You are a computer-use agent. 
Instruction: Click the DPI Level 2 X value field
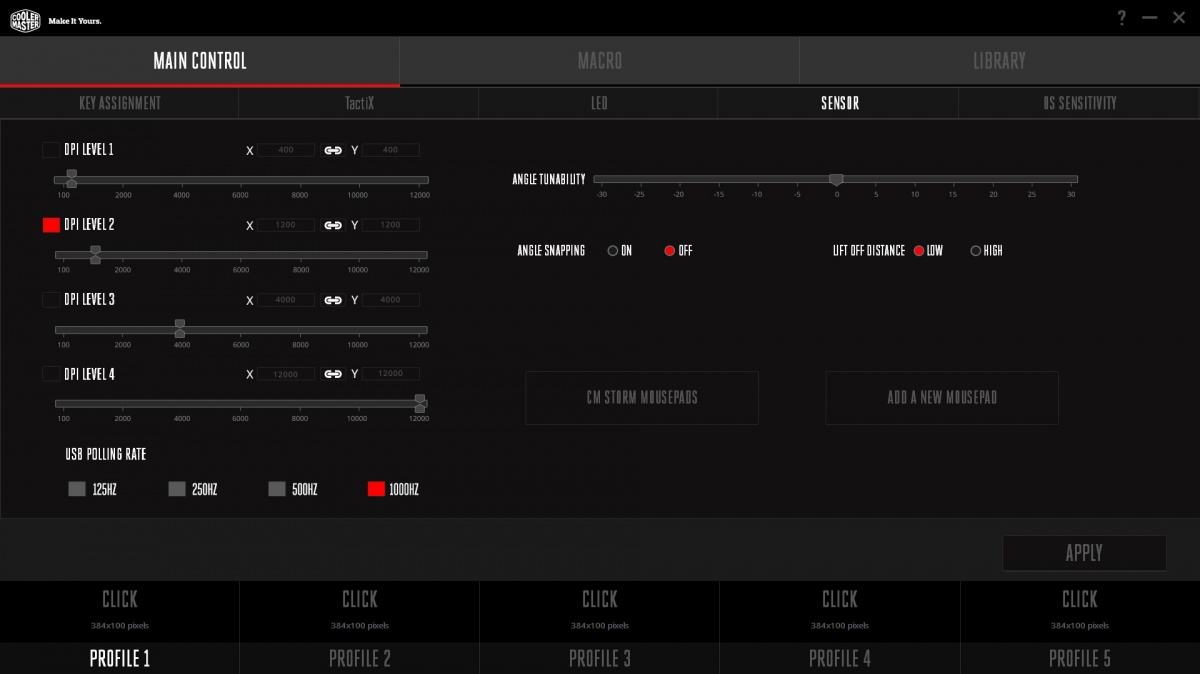286,225
